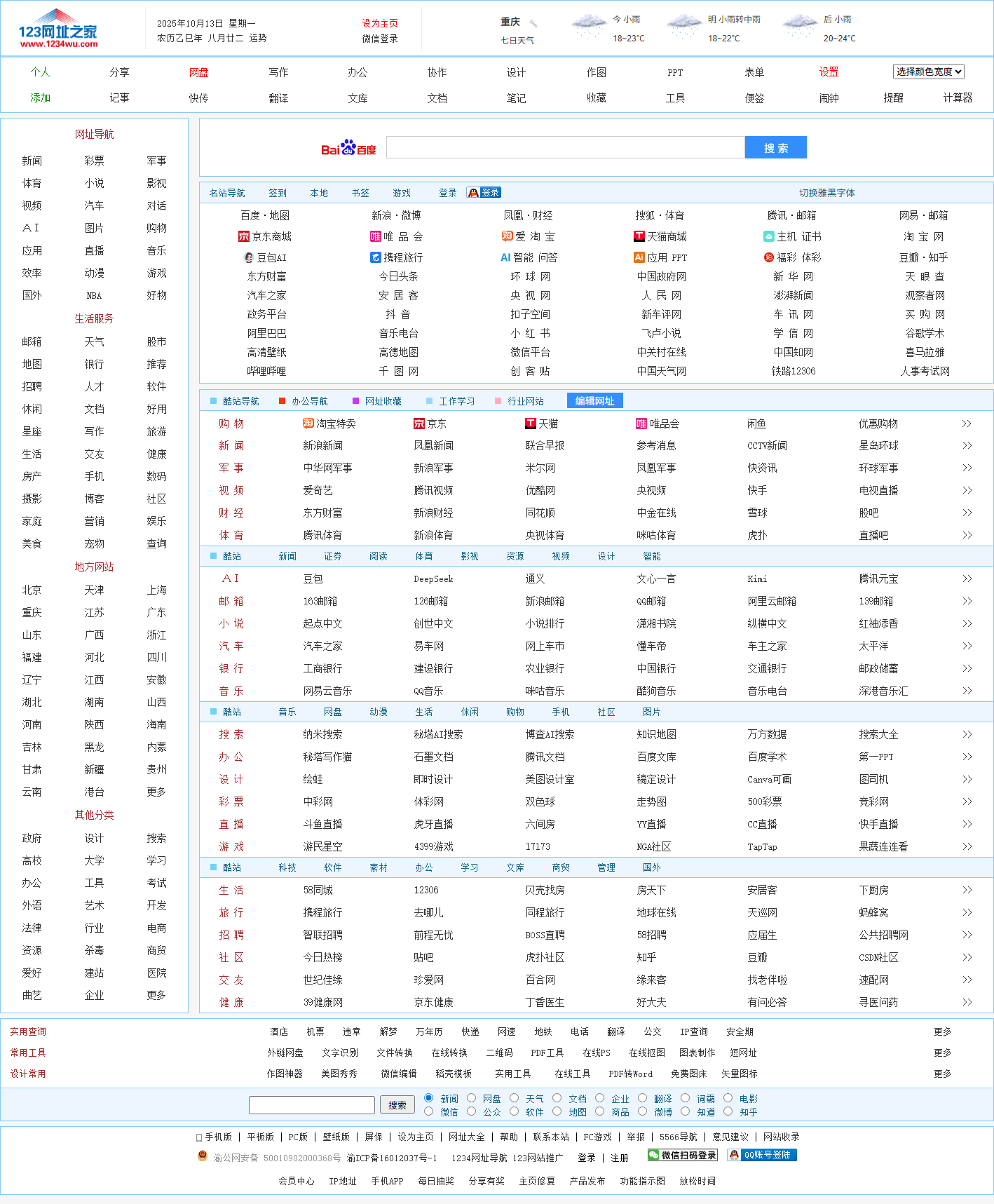Click the 123网址之家 site logo

(58, 29)
